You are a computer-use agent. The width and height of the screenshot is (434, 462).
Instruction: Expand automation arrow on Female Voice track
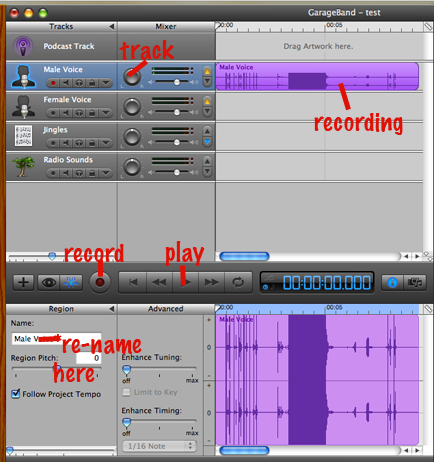point(106,113)
